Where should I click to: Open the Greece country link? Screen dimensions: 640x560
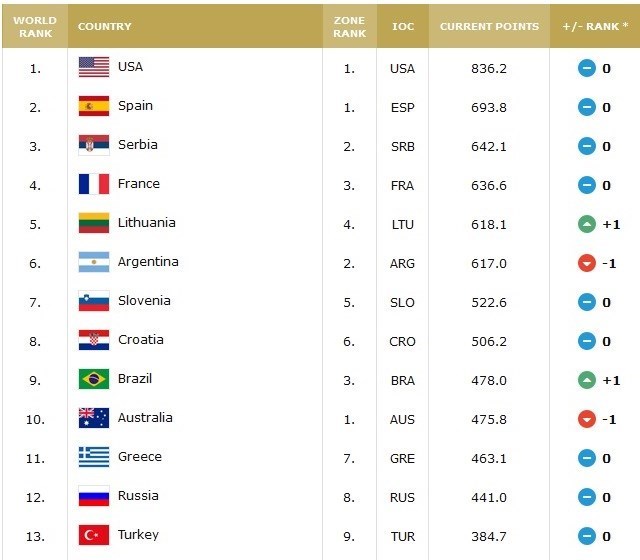pyautogui.click(x=139, y=457)
